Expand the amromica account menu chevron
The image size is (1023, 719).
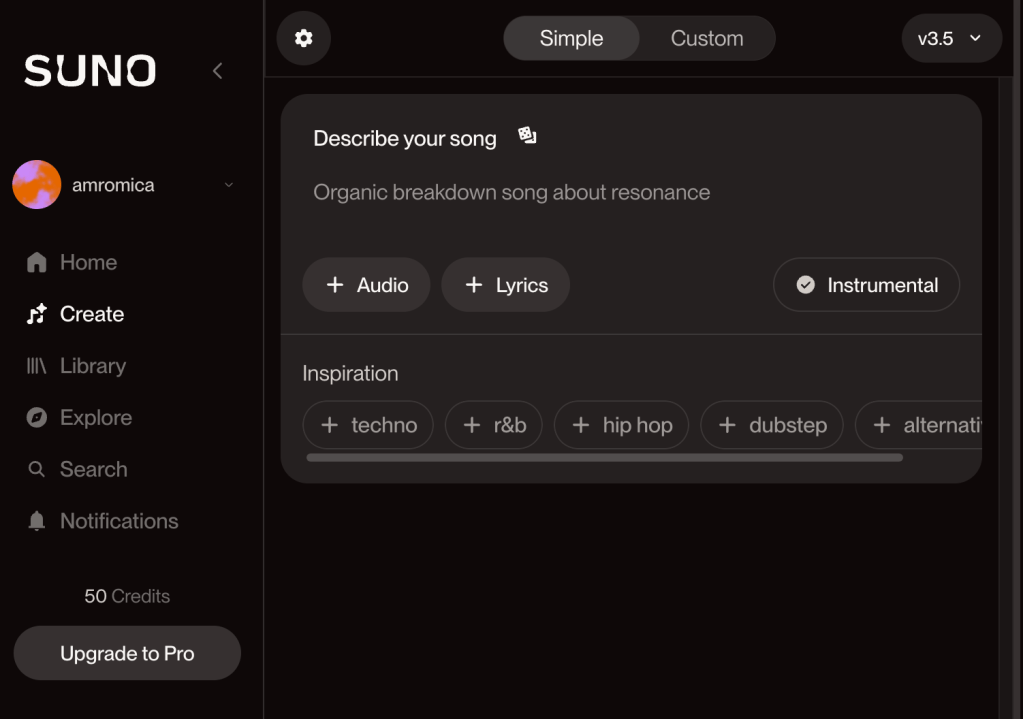click(229, 185)
